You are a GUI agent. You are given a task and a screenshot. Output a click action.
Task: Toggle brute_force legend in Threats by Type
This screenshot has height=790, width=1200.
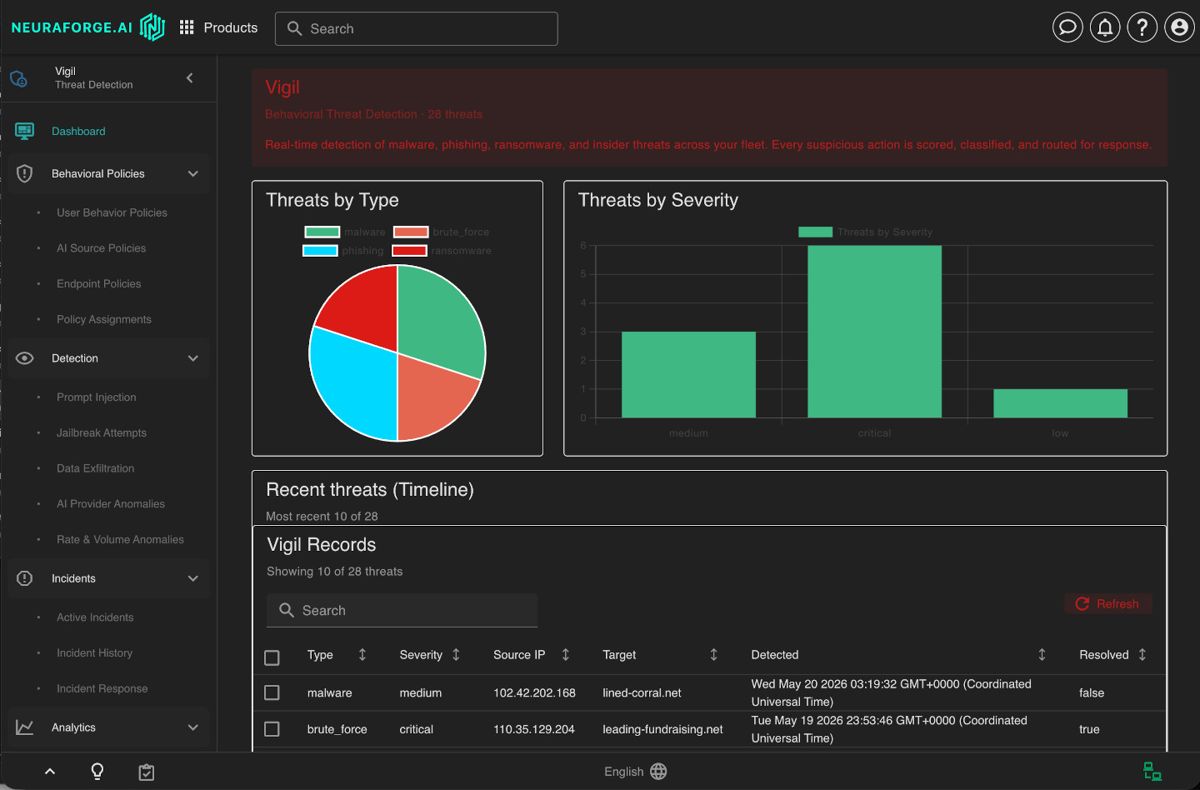point(441,232)
